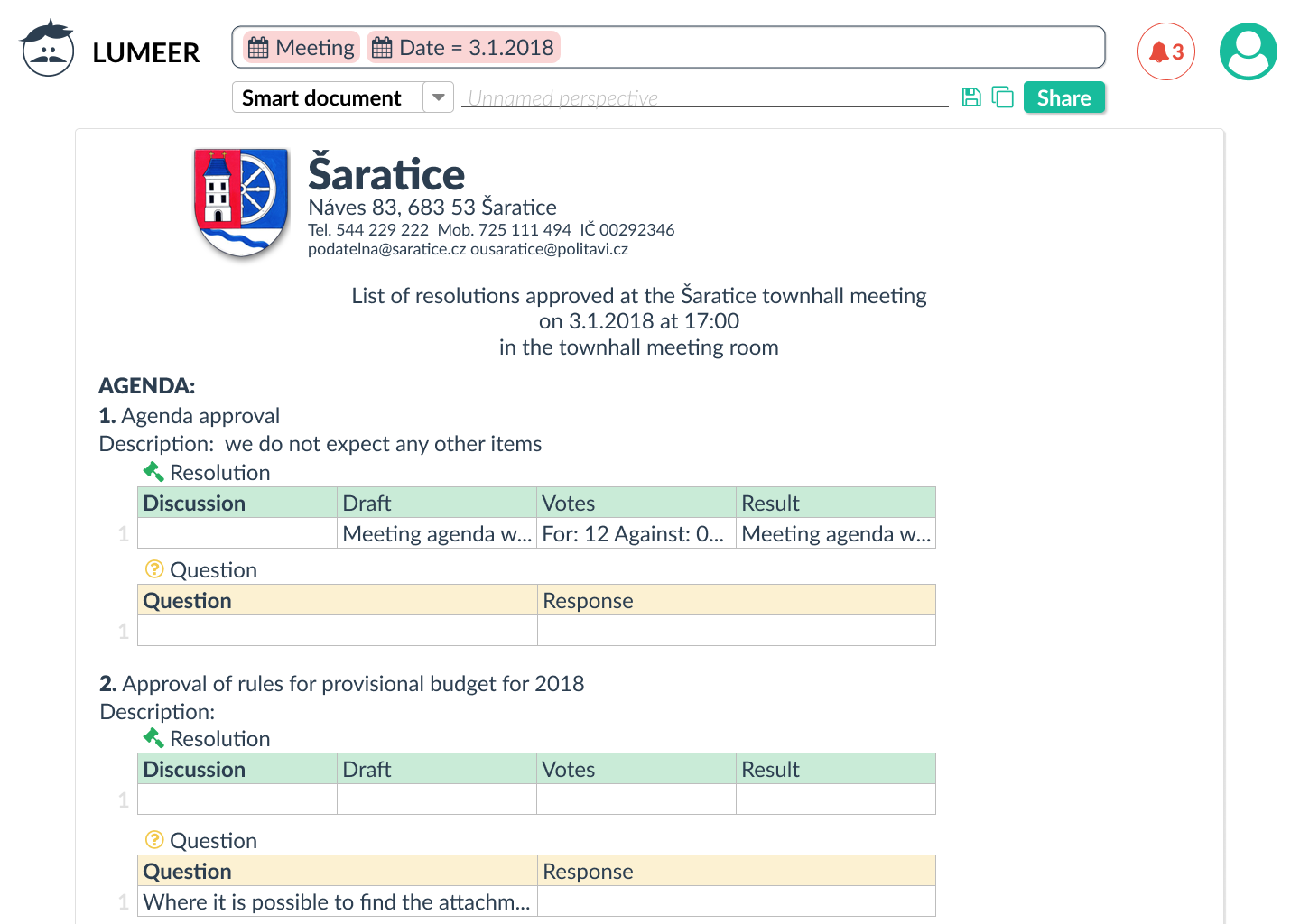Image resolution: width=1300 pixels, height=924 pixels.
Task: Click the empty Response cell under item 1
Action: 737,631
